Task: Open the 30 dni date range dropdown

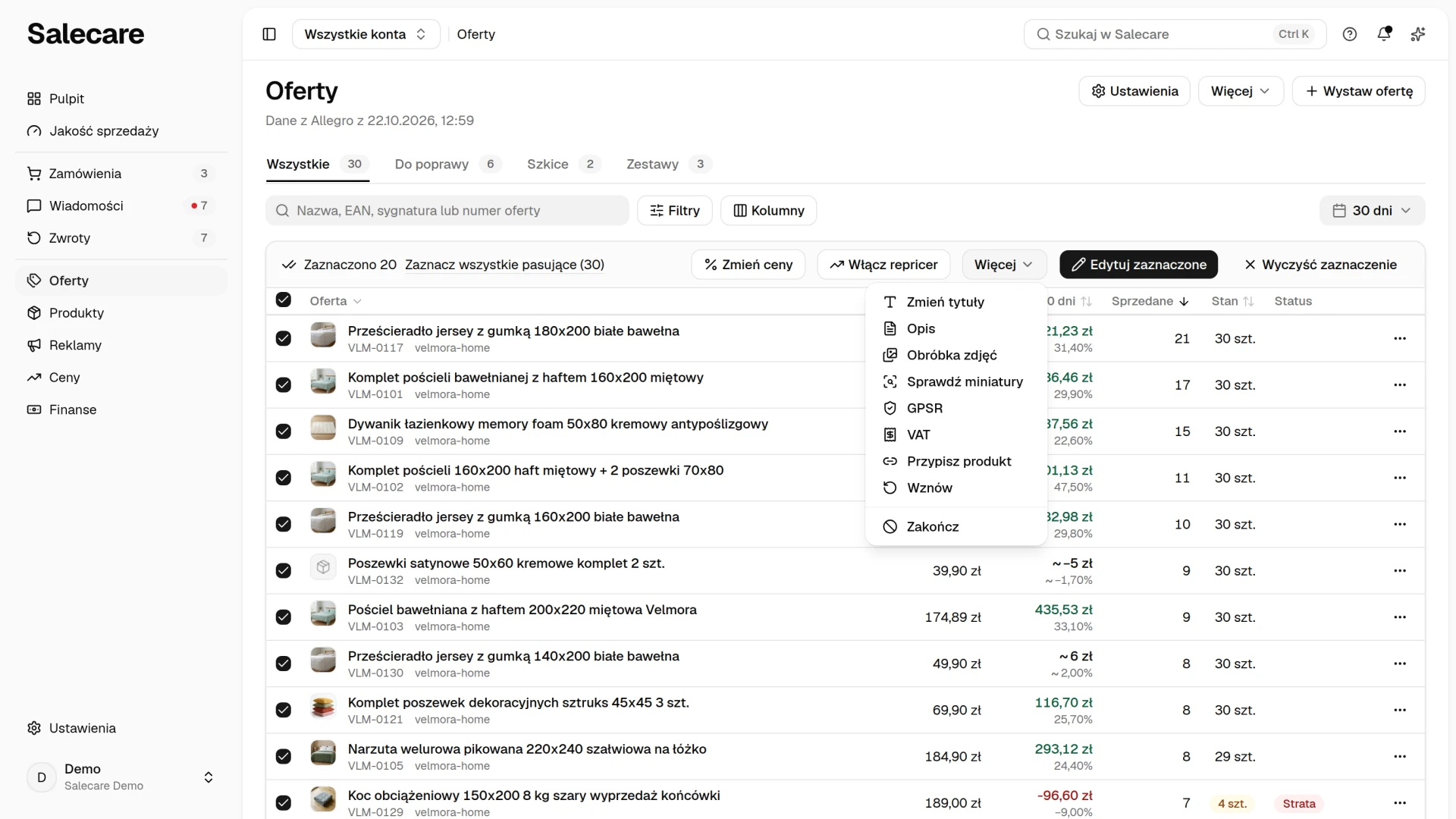Action: click(1372, 211)
